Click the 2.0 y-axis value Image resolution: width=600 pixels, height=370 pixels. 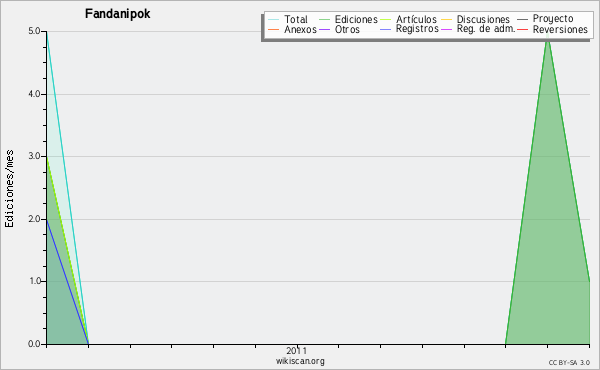(34, 219)
